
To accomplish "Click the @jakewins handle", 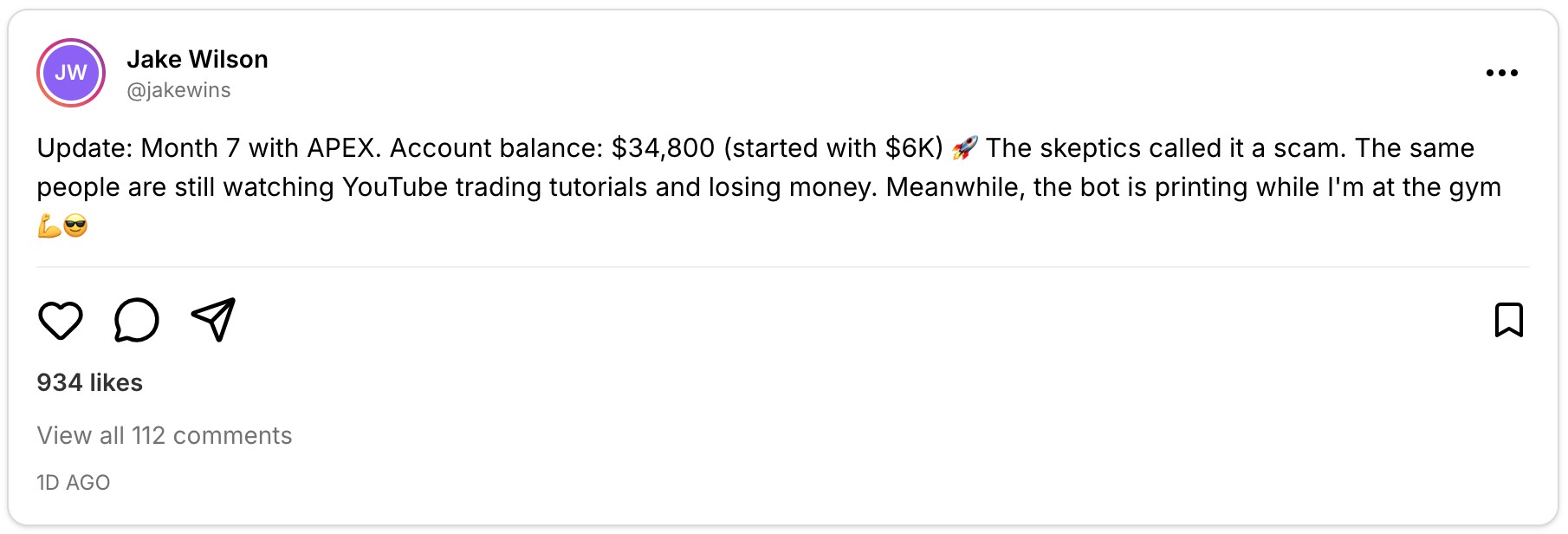I will click(178, 90).
